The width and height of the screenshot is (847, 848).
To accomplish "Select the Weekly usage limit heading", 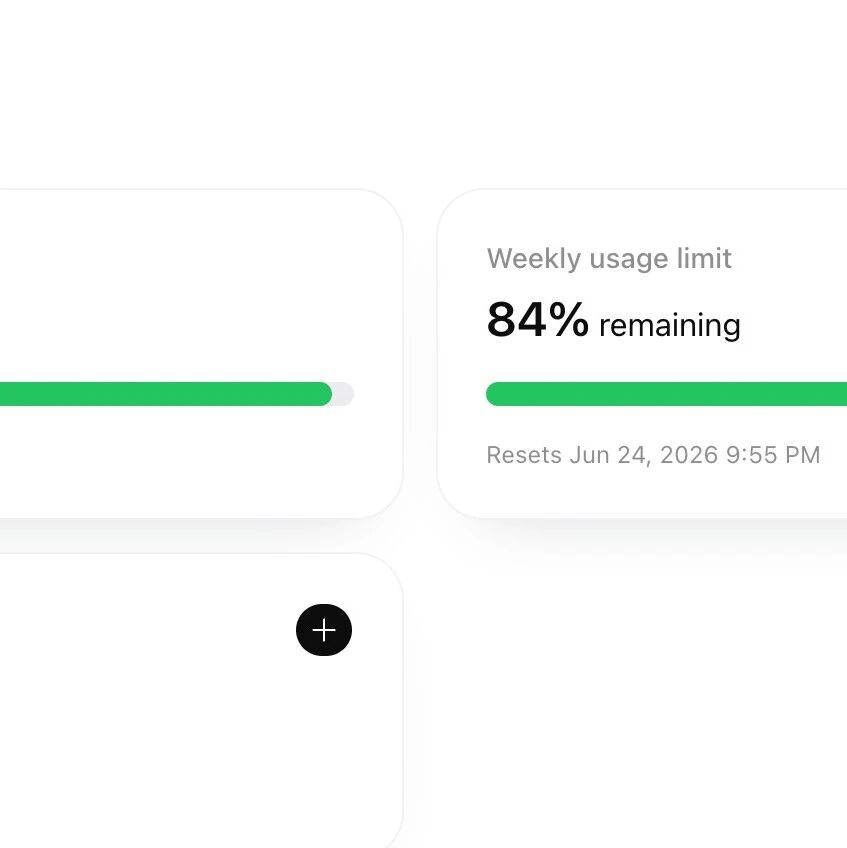I will 609,259.
